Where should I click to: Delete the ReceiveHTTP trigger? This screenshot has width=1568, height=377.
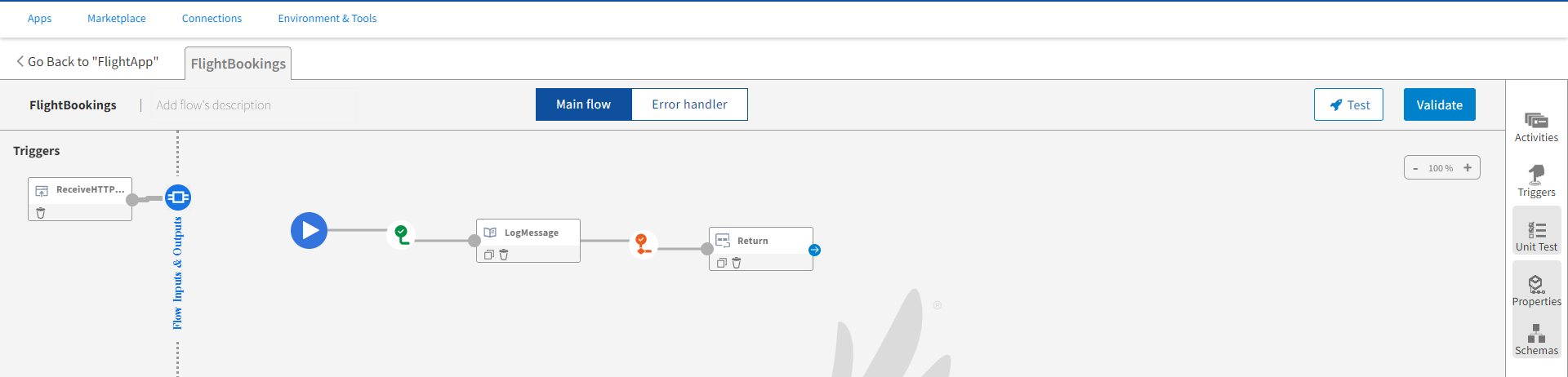[x=41, y=213]
